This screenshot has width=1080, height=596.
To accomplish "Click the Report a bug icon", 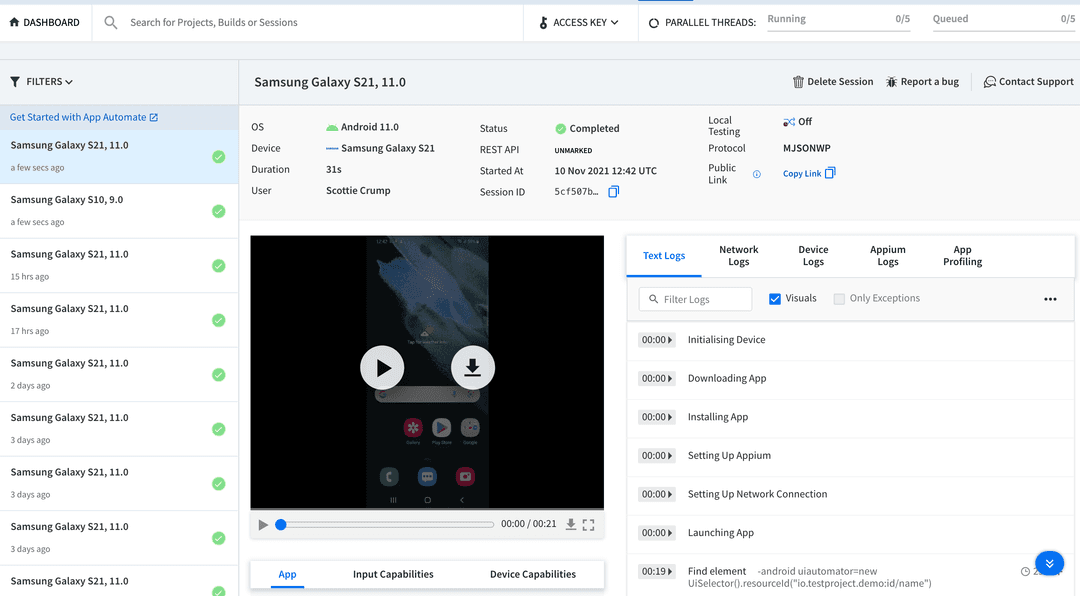I will coord(892,82).
